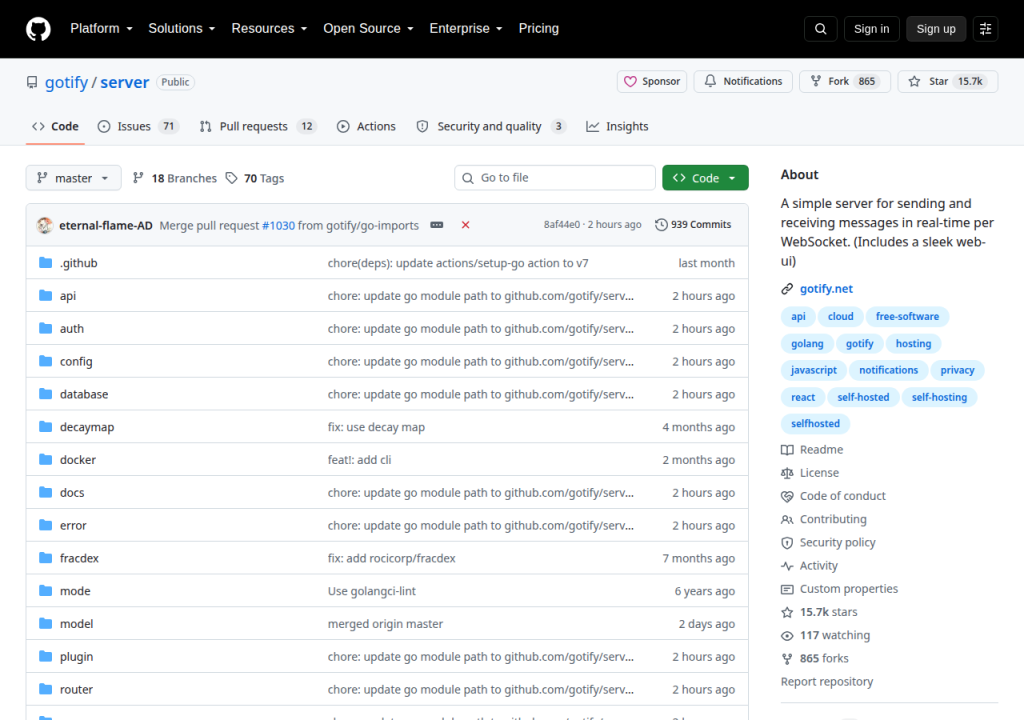Open the master branch selector
The image size is (1024, 720).
[73, 178]
